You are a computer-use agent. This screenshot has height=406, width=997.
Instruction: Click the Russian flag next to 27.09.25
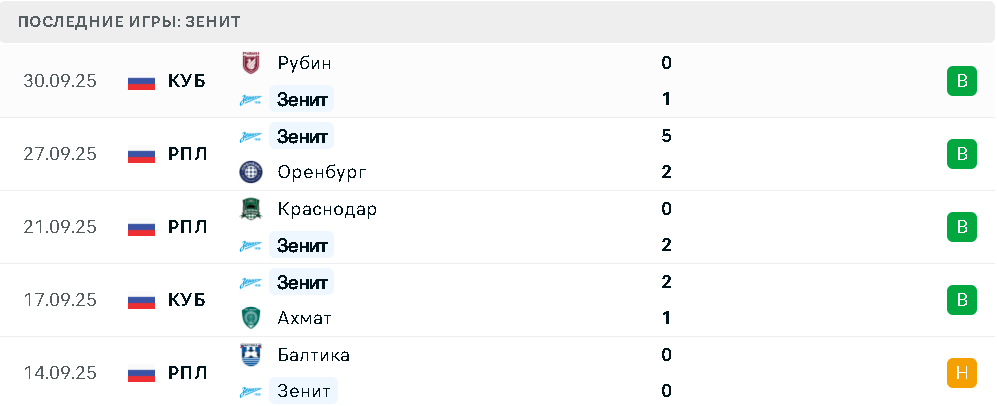coord(142,154)
